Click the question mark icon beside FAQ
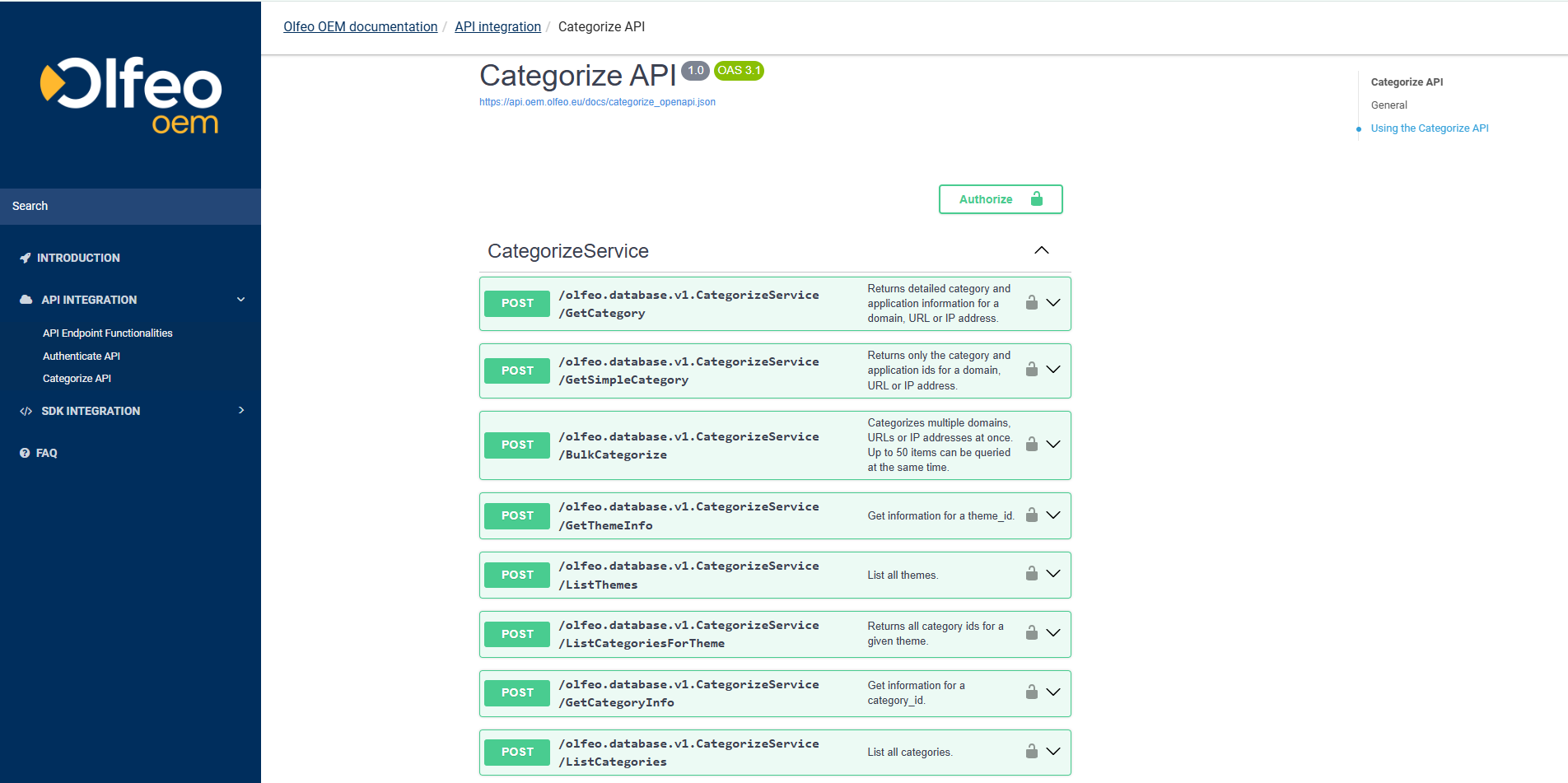Viewport: 1568px width, 783px height. click(25, 453)
